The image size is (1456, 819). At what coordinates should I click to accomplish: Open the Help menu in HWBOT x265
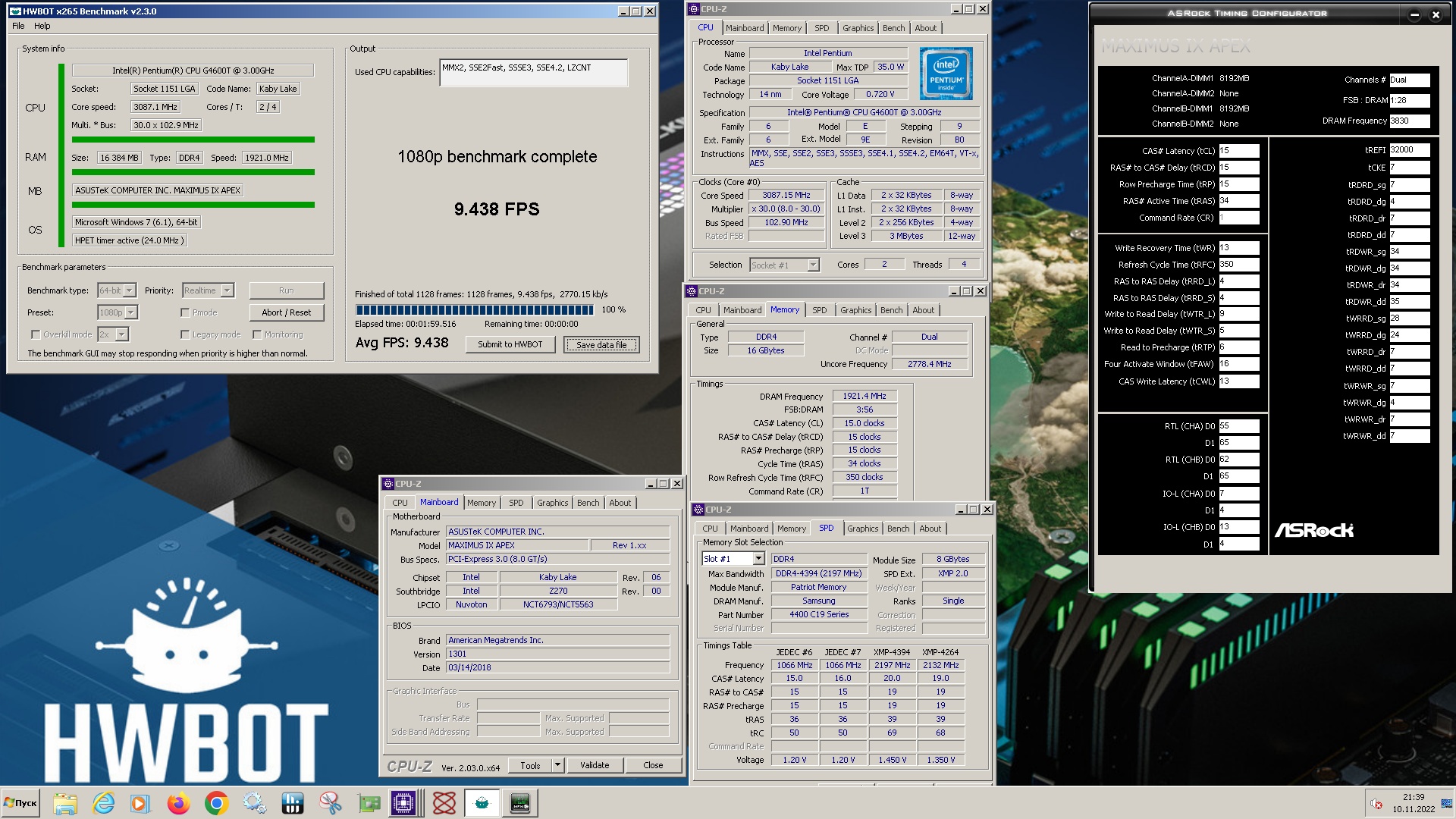tap(42, 26)
